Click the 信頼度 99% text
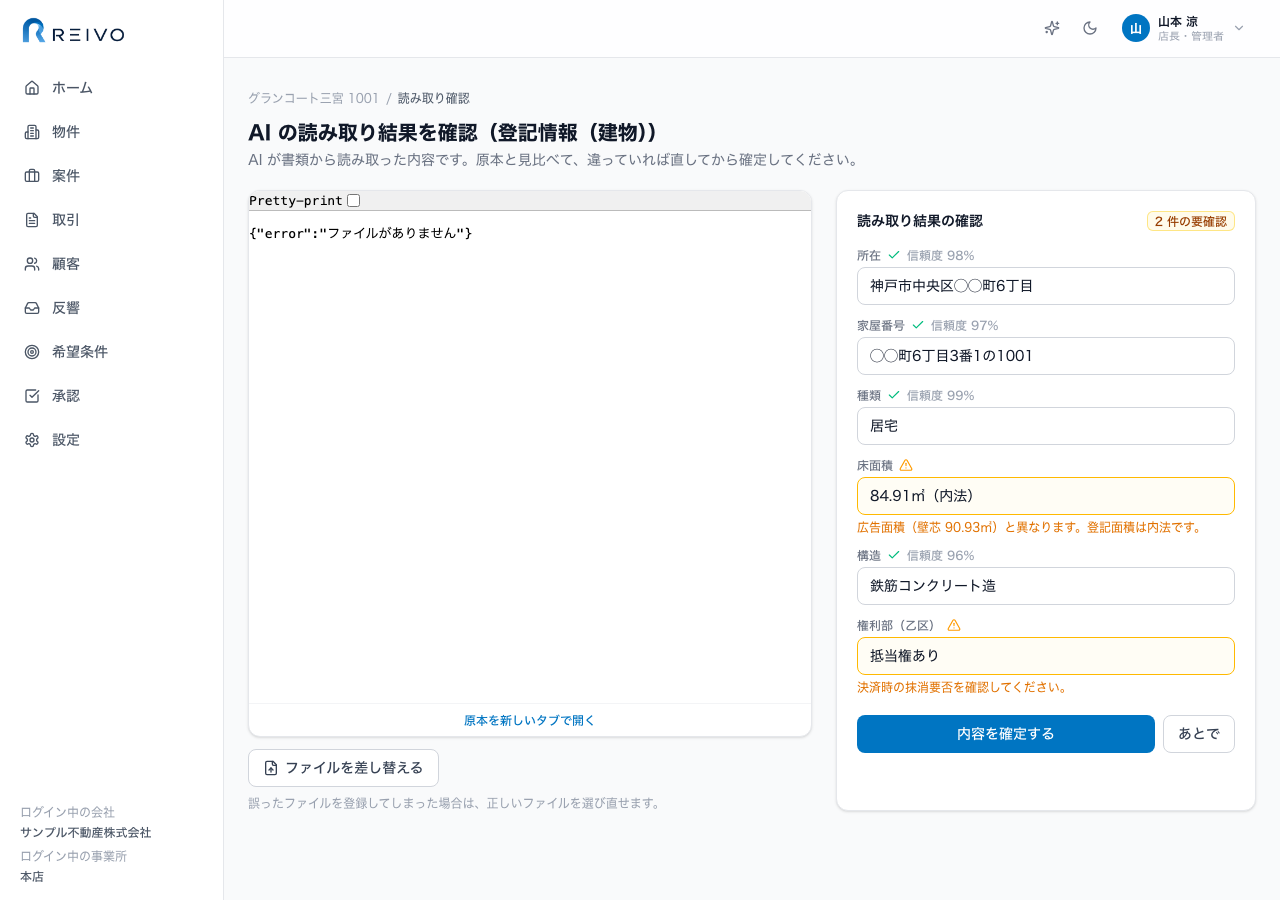The height and width of the screenshot is (900, 1280). point(941,395)
